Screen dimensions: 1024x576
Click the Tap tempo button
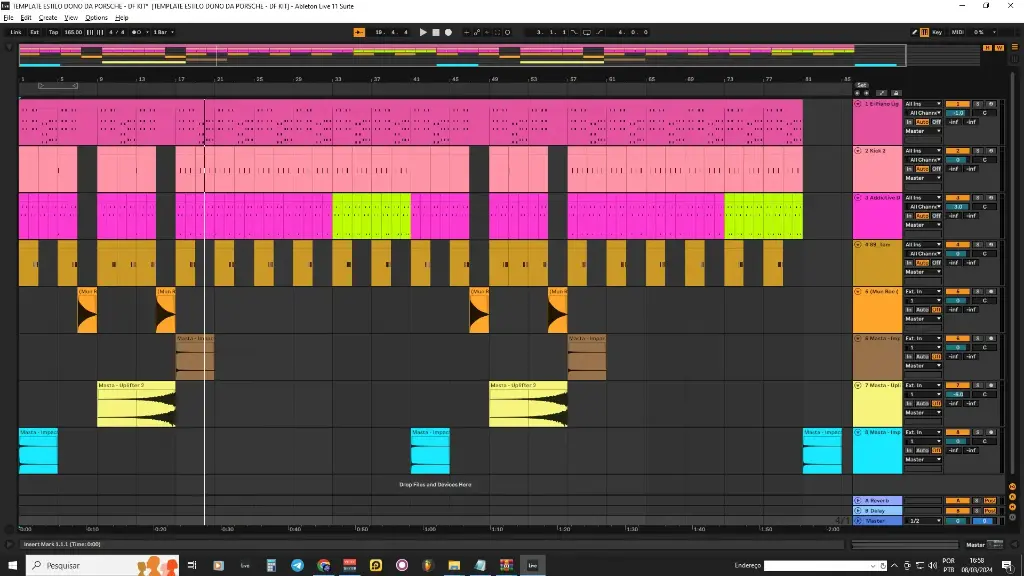[x=54, y=32]
